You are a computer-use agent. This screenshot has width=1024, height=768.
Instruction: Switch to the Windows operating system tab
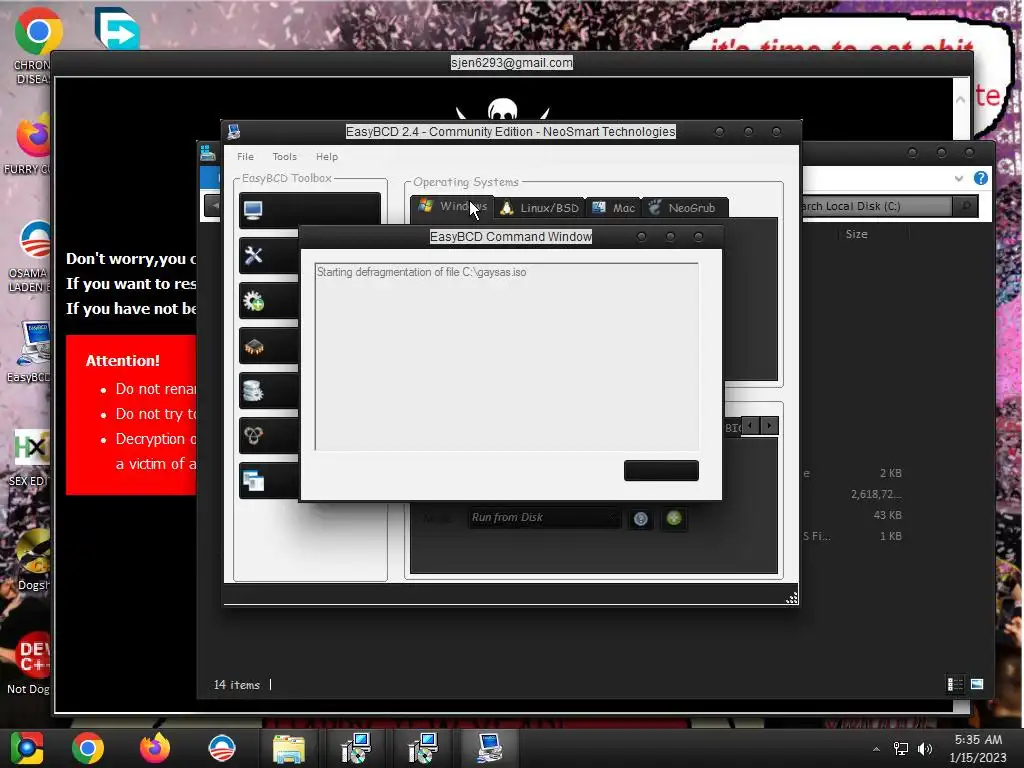(x=453, y=207)
